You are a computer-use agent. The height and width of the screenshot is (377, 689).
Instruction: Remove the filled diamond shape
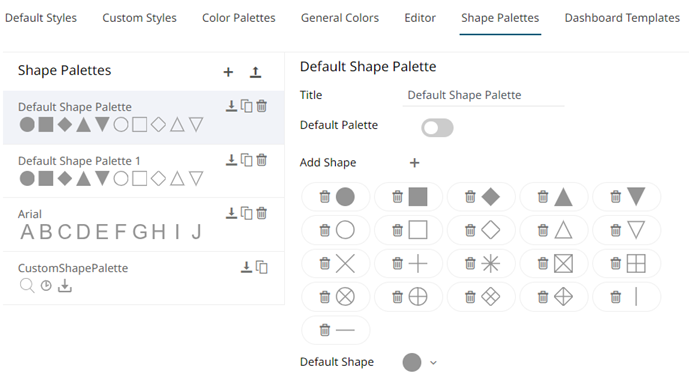[470, 196]
